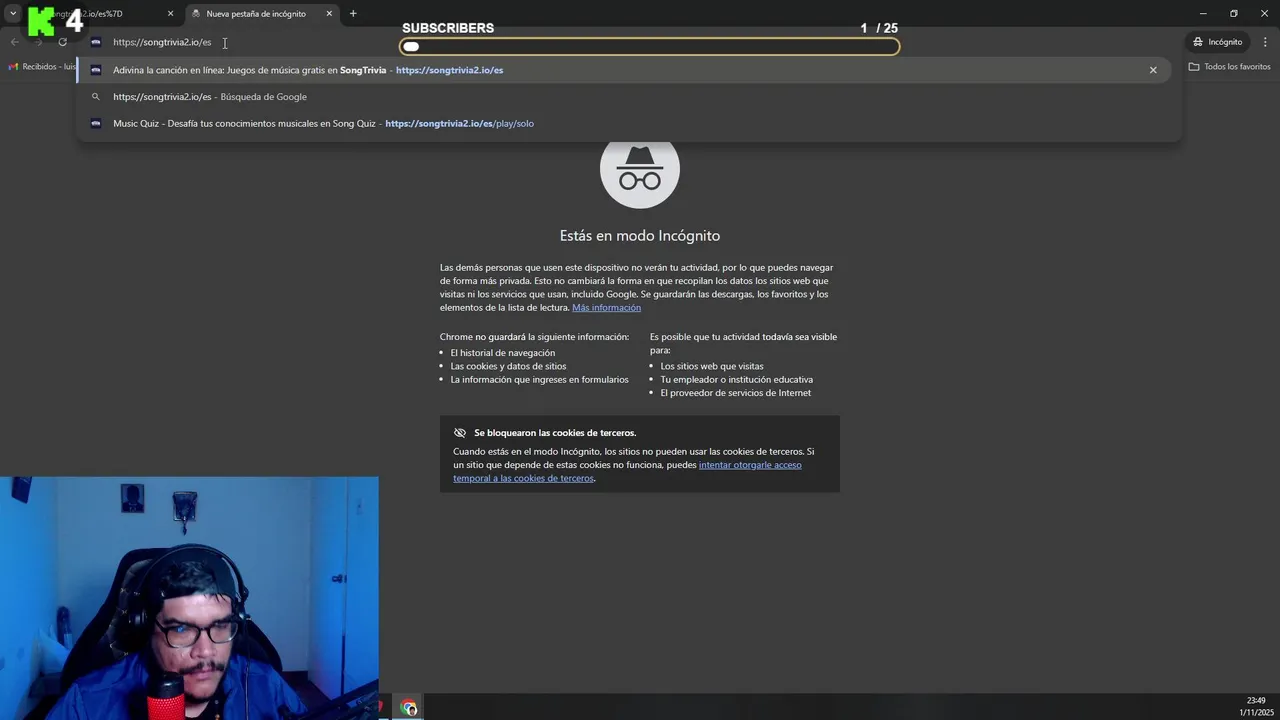Select Adivina la canción en línea suggestion
The width and height of the screenshot is (1280, 720).
click(622, 70)
